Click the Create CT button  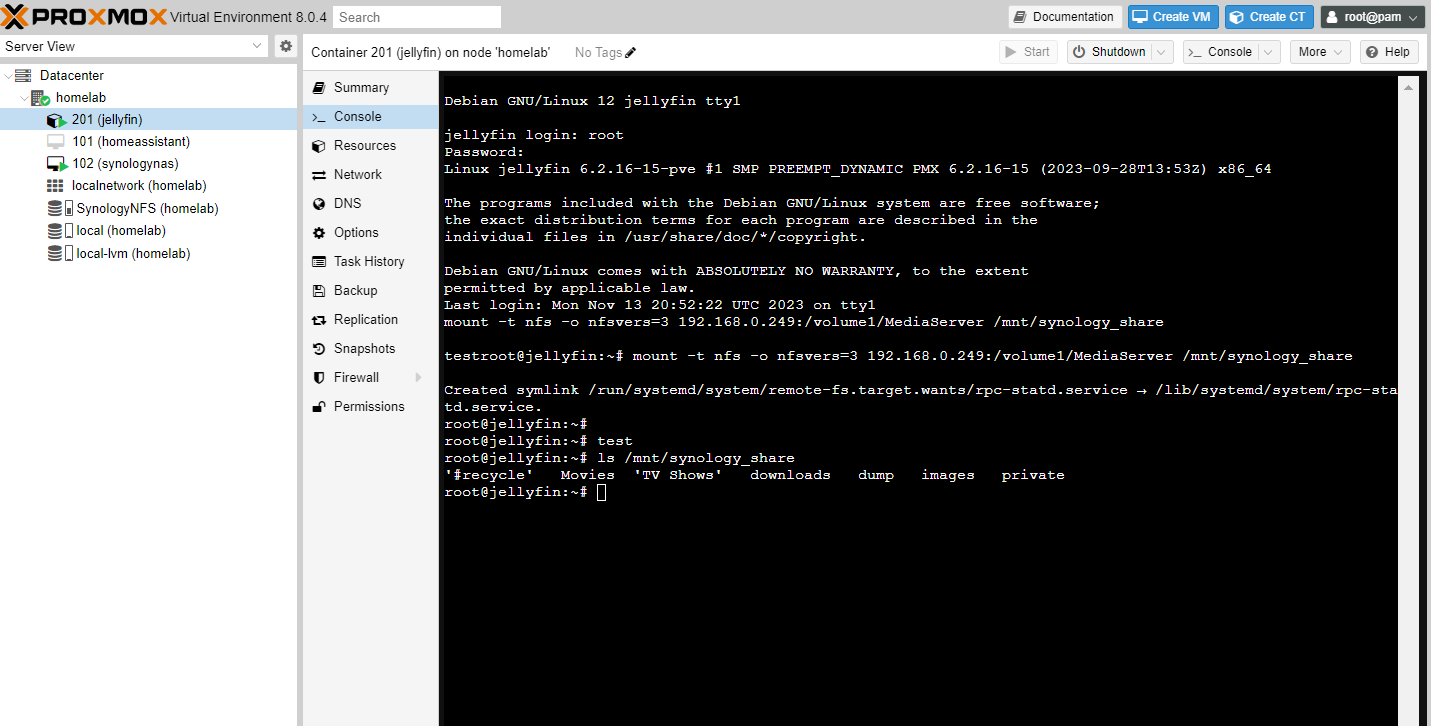point(1269,17)
